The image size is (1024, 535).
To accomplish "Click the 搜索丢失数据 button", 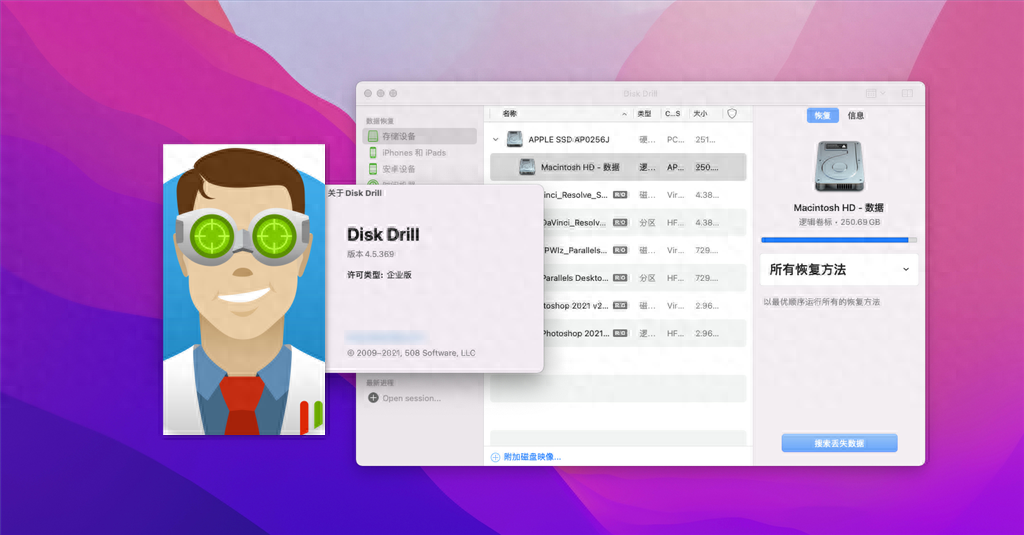I will 839,443.
